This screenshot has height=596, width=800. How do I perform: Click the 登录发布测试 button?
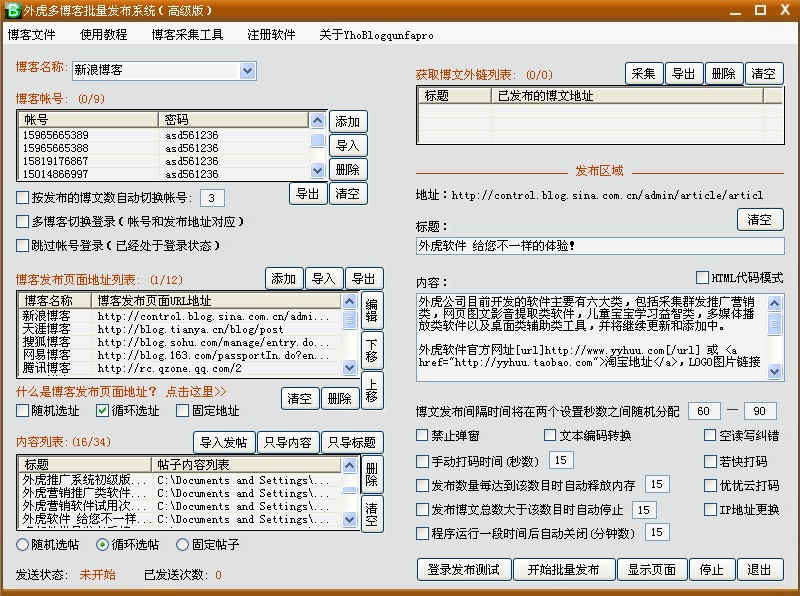click(464, 569)
